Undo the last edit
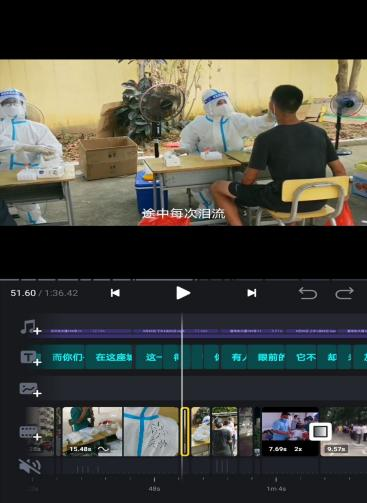Image resolution: width=367 pixels, height=503 pixels. pyautogui.click(x=307, y=293)
